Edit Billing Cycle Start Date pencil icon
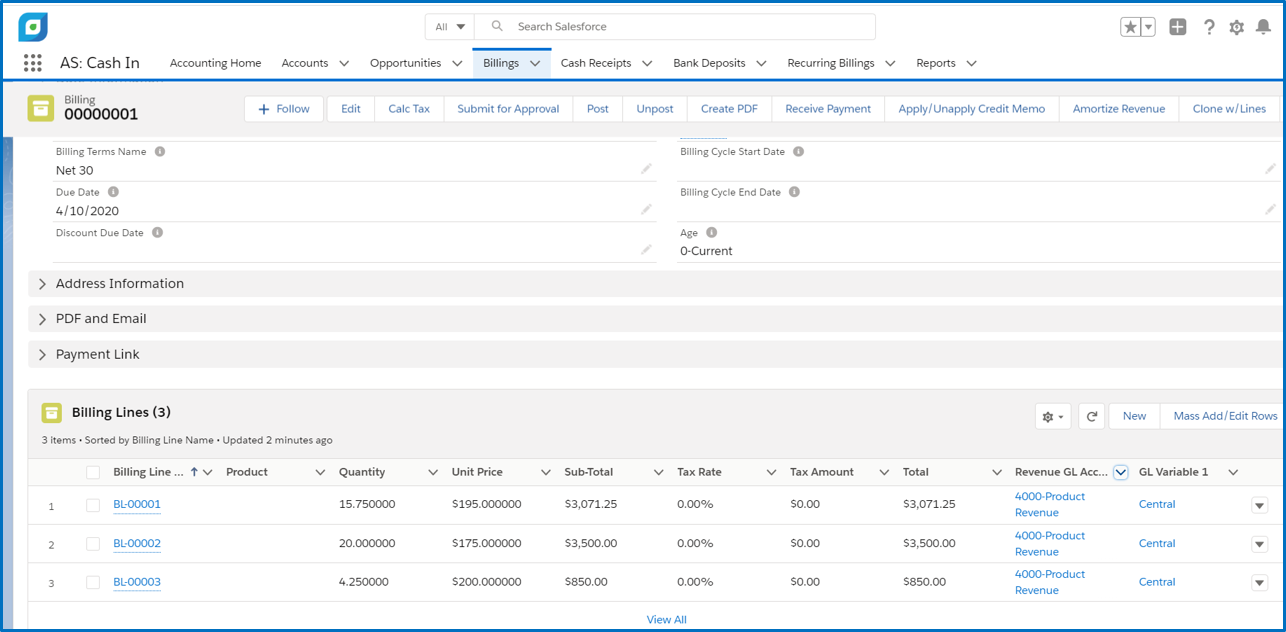The image size is (1286, 632). [1270, 169]
